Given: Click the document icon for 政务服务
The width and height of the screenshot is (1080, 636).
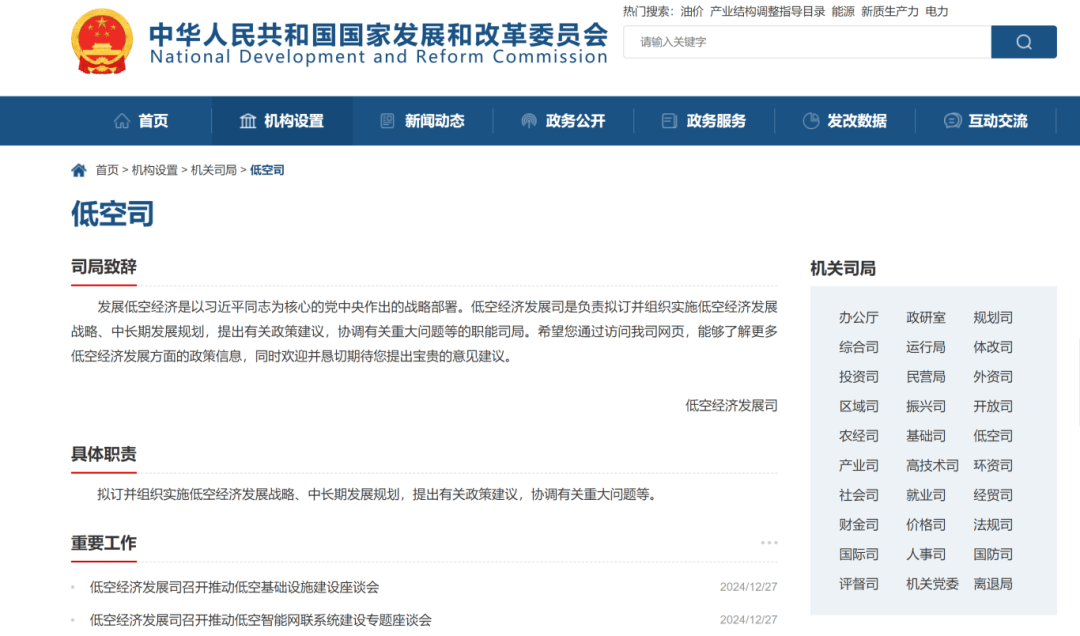Looking at the screenshot, I should [667, 120].
